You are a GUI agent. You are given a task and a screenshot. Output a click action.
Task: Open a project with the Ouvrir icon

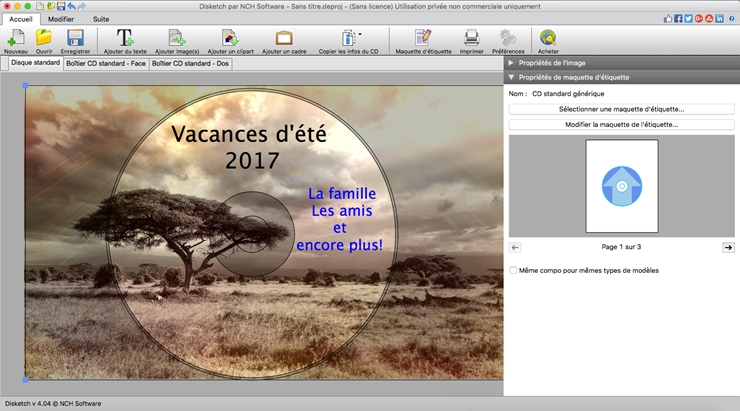click(x=44, y=38)
